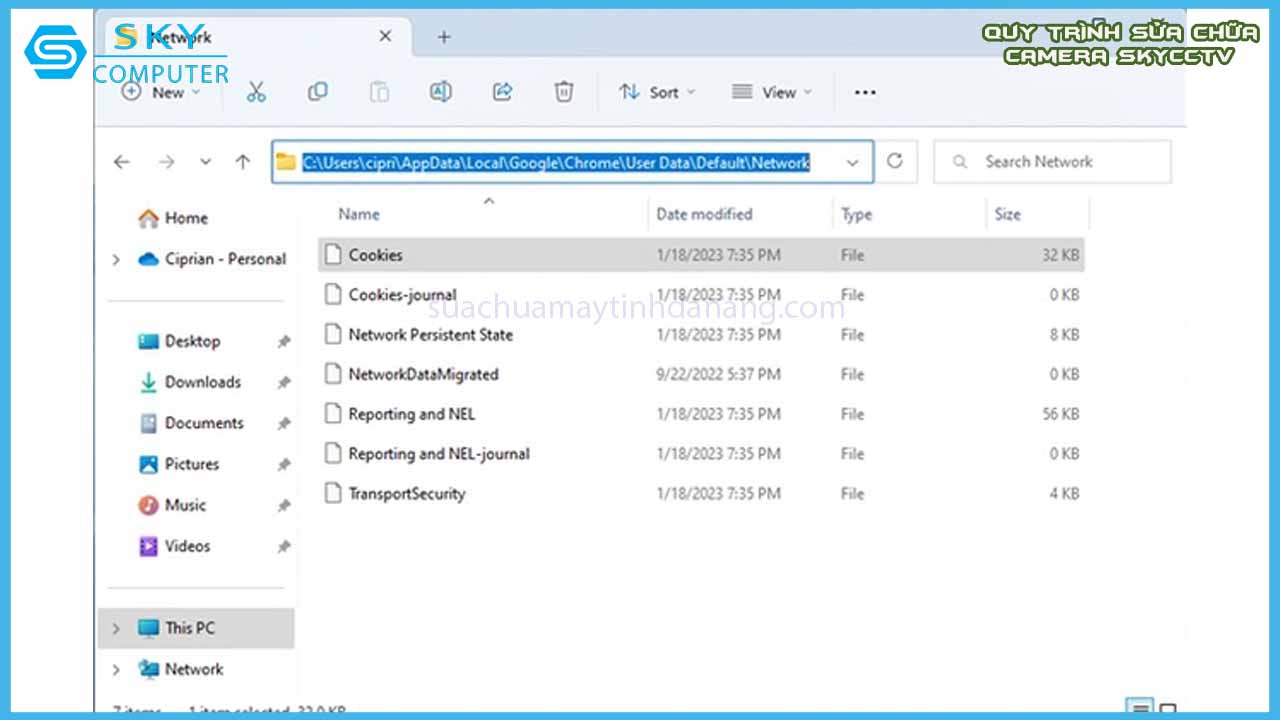This screenshot has height=720, width=1280.
Task: Select This PC in navigation pane
Action: pos(197,628)
